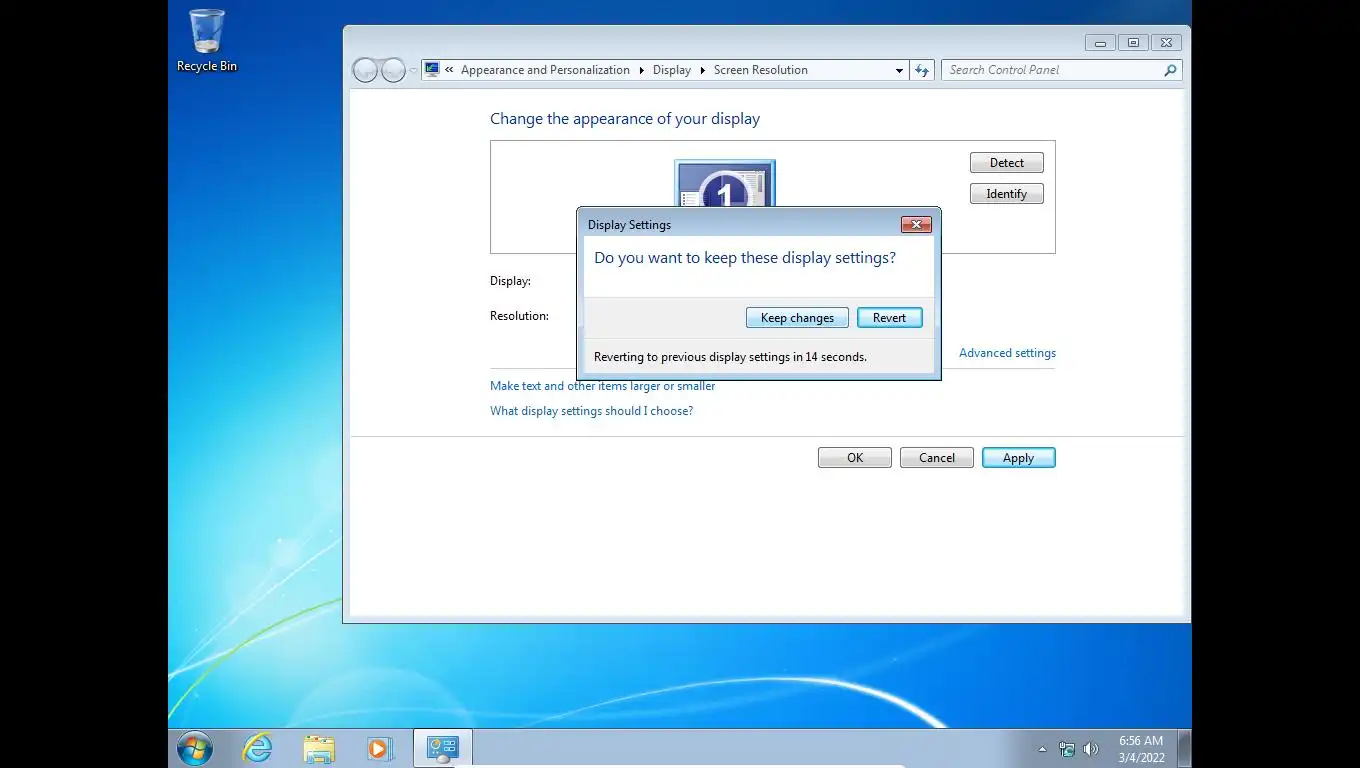
Task: Expand the arrow between Display and Screen Resolution
Action: coord(703,70)
